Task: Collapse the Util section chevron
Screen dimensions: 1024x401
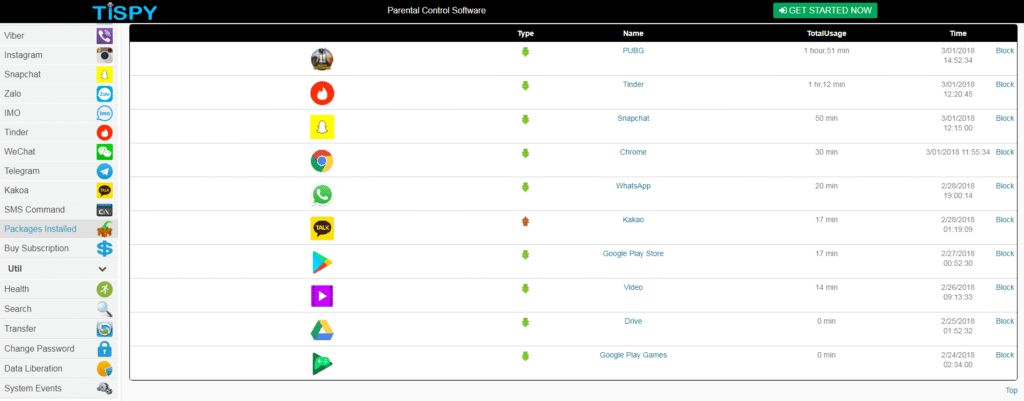Action: pyautogui.click(x=103, y=268)
